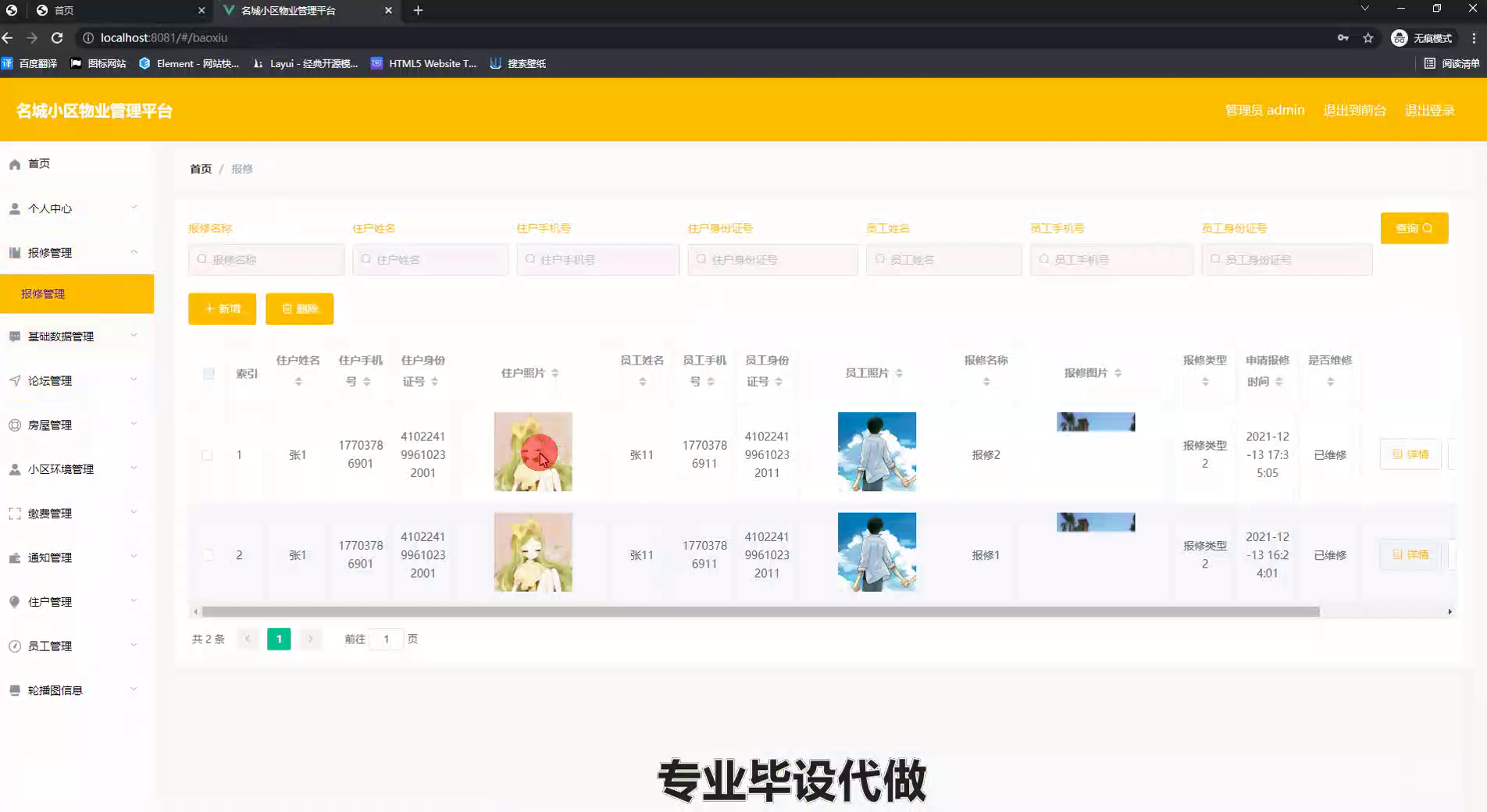Click the 新增 add button
This screenshot has height=812, width=1487.
tap(222, 308)
